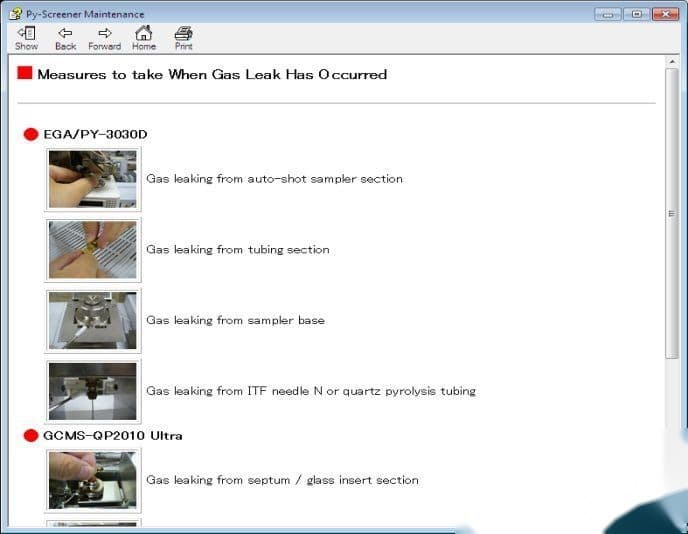Print the current help topic
The height and width of the screenshot is (534, 688).
coord(183,38)
